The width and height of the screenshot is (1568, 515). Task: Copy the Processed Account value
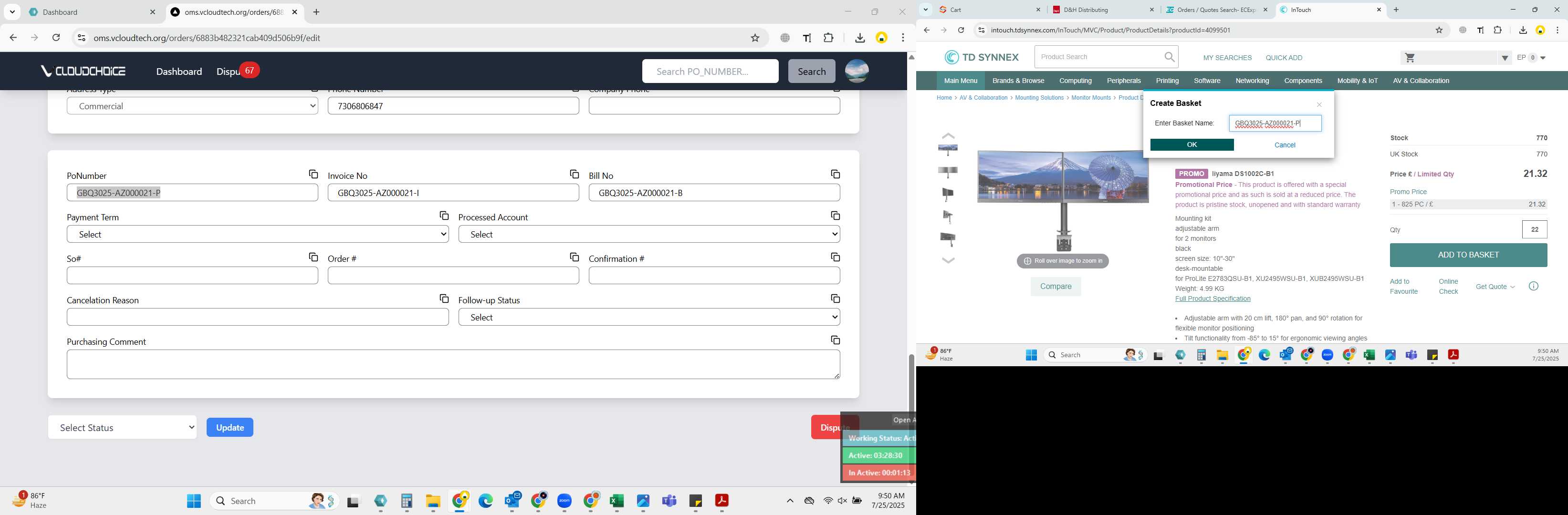pyautogui.click(x=835, y=216)
